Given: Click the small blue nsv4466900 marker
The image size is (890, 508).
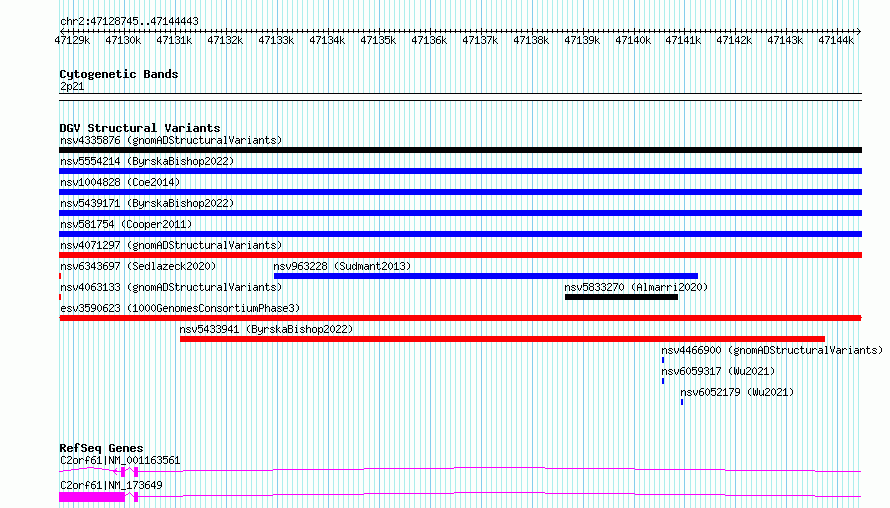Looking at the screenshot, I should click(663, 360).
